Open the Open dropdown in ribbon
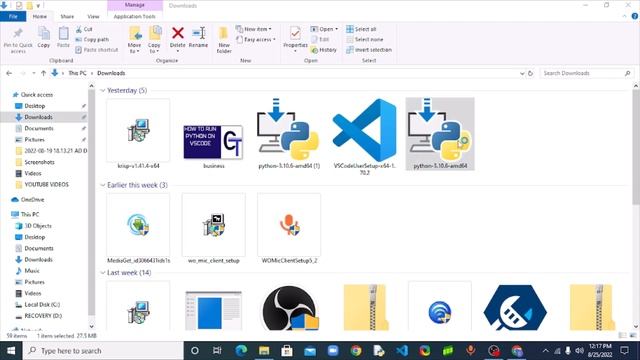Viewport: 640px width, 360px height. 324,29
